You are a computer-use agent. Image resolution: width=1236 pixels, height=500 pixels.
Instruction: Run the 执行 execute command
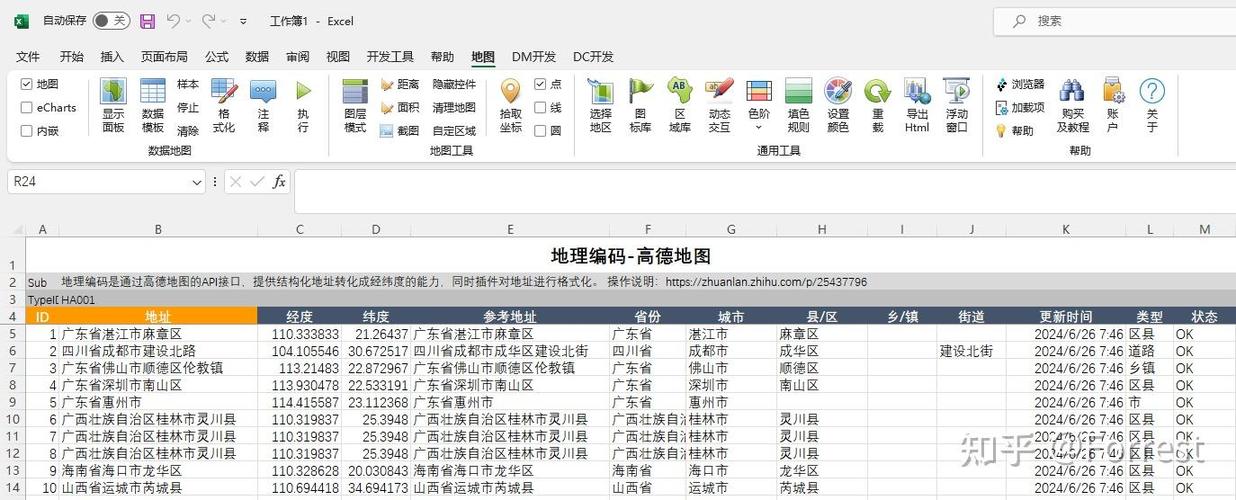click(303, 106)
